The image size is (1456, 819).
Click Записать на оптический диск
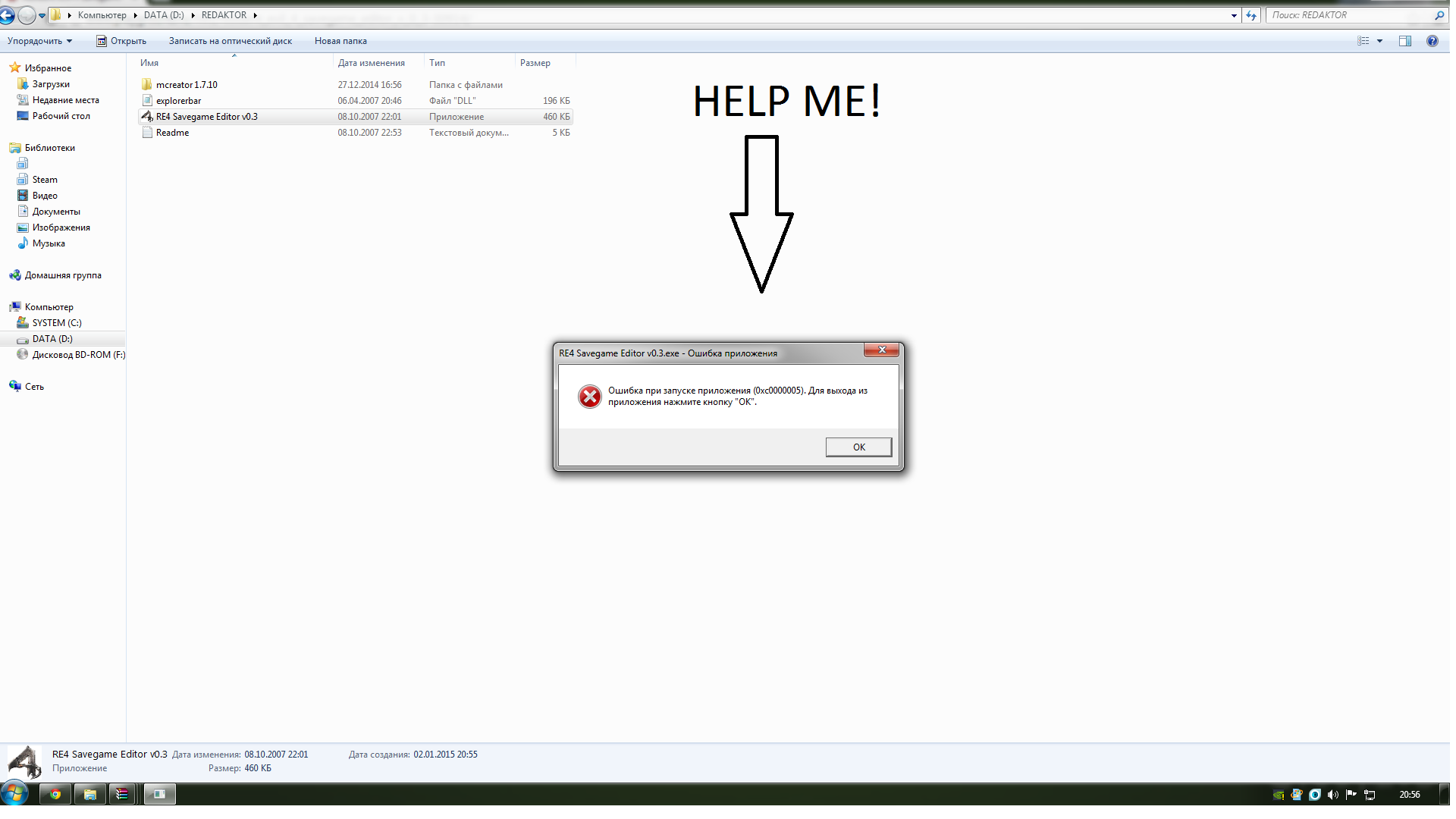(230, 41)
